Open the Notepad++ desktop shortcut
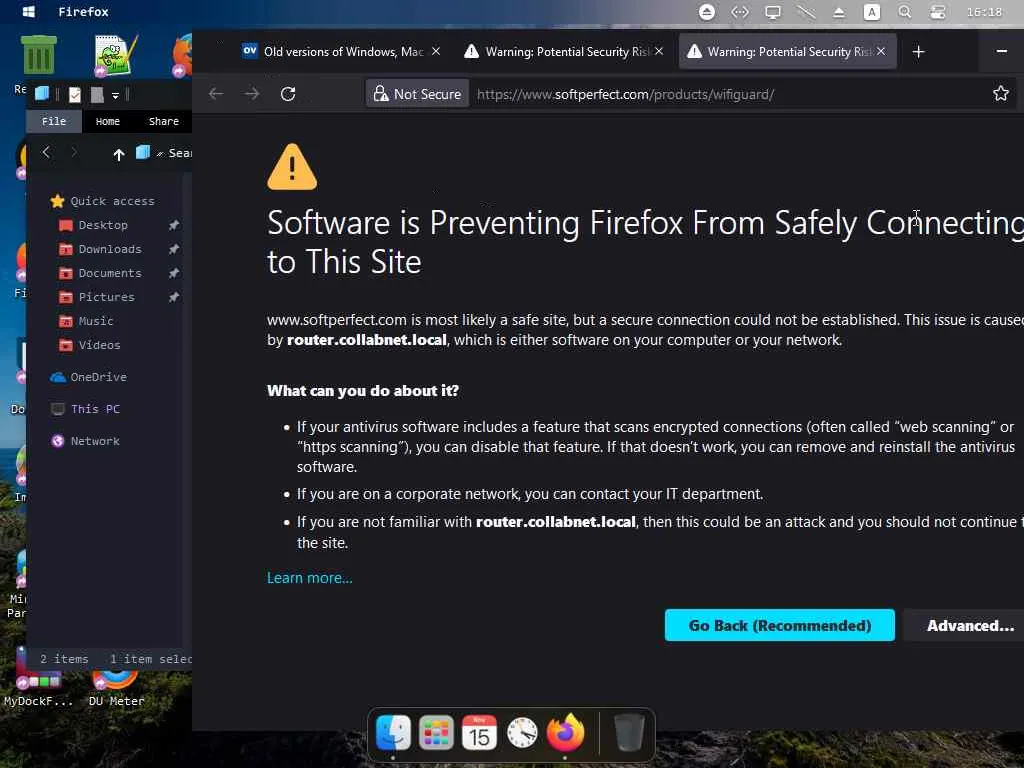The width and height of the screenshot is (1024, 768). pyautogui.click(x=115, y=56)
